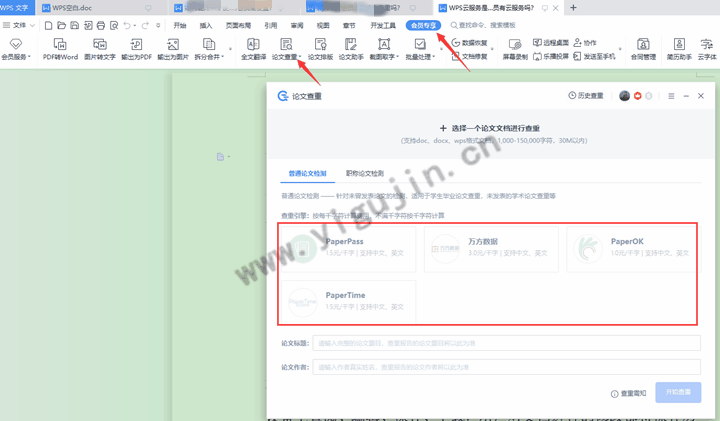The width and height of the screenshot is (720, 421).
Task: Add a new document tab with plus button
Action: coord(573,8)
